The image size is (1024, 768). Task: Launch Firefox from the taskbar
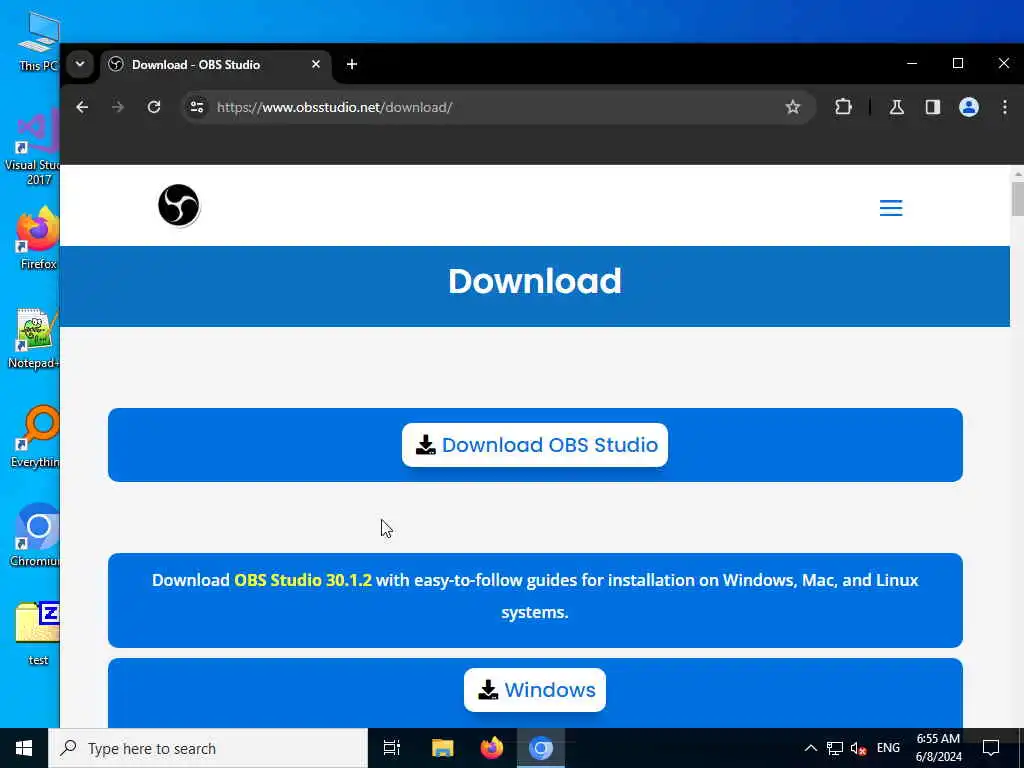[492, 748]
